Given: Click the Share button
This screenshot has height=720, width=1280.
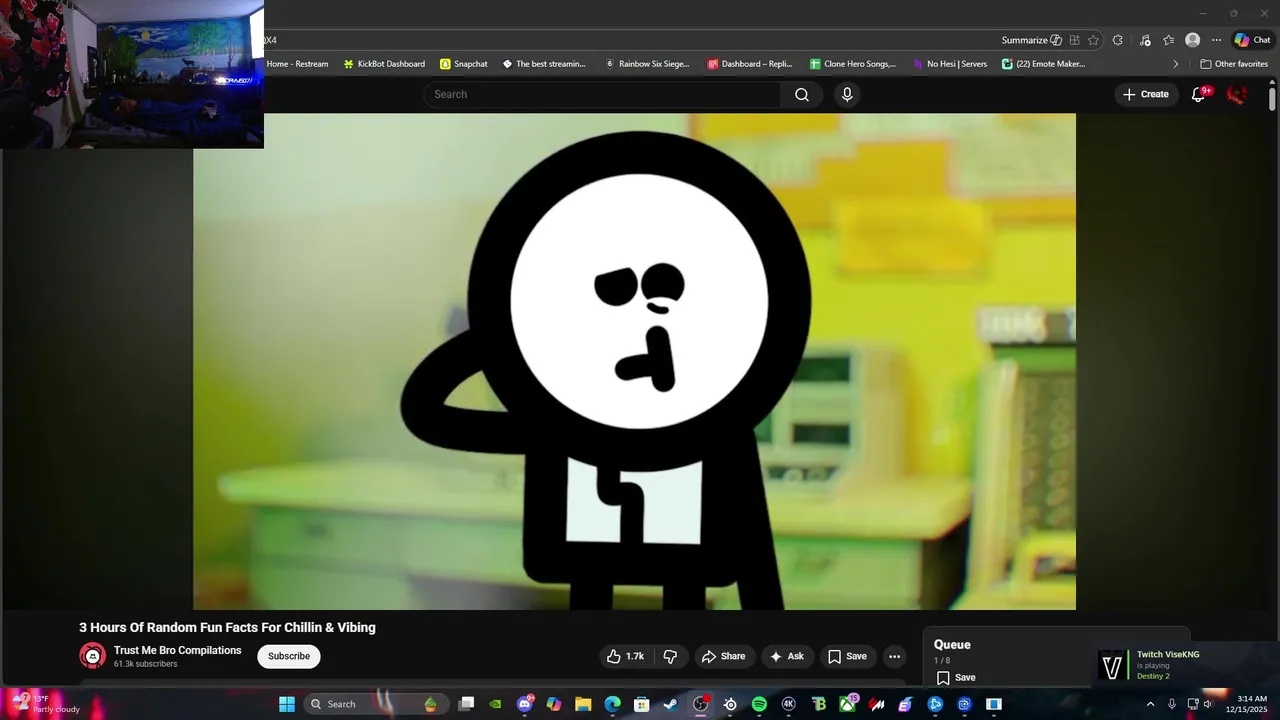Looking at the screenshot, I should 723,656.
